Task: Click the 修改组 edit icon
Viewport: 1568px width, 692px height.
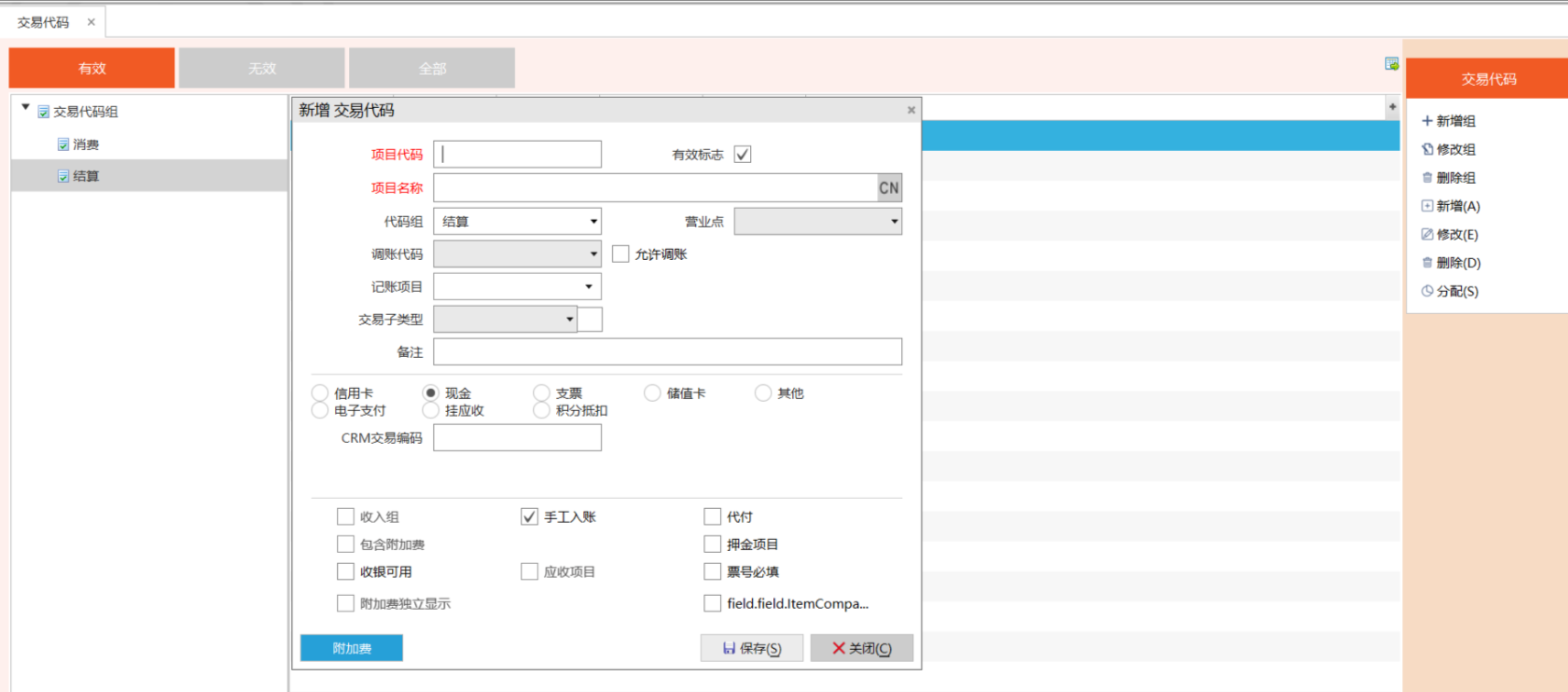Action: 1426,149
